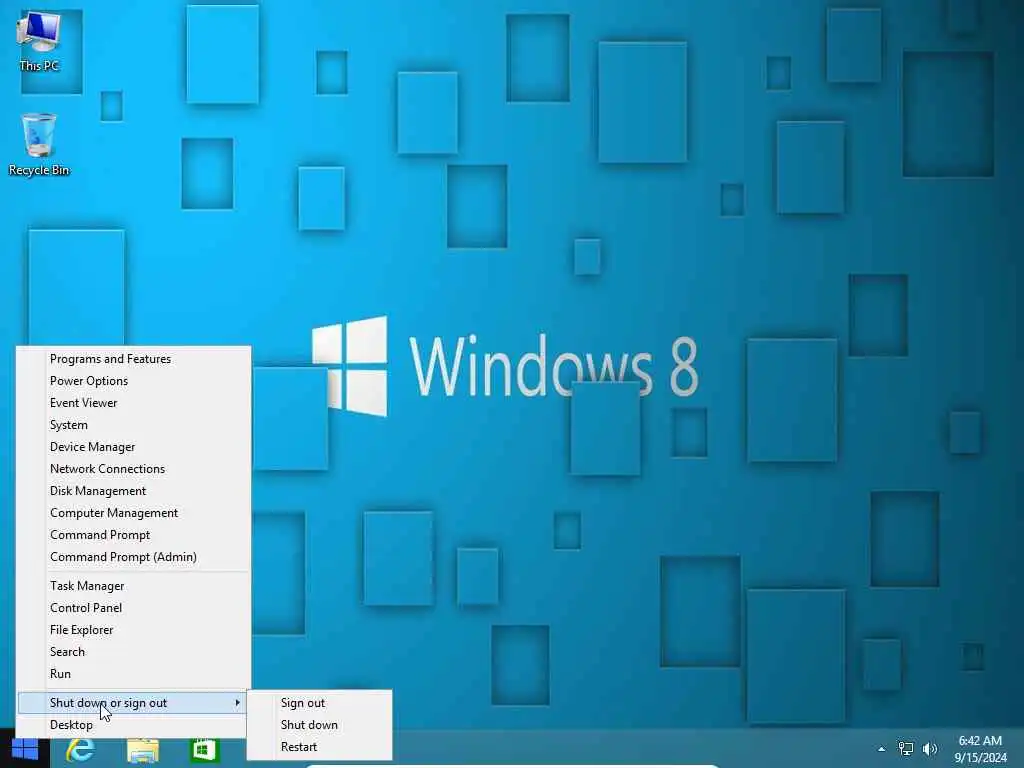Image resolution: width=1024 pixels, height=768 pixels.
Task: Open Disk Management
Action: [x=133, y=491]
